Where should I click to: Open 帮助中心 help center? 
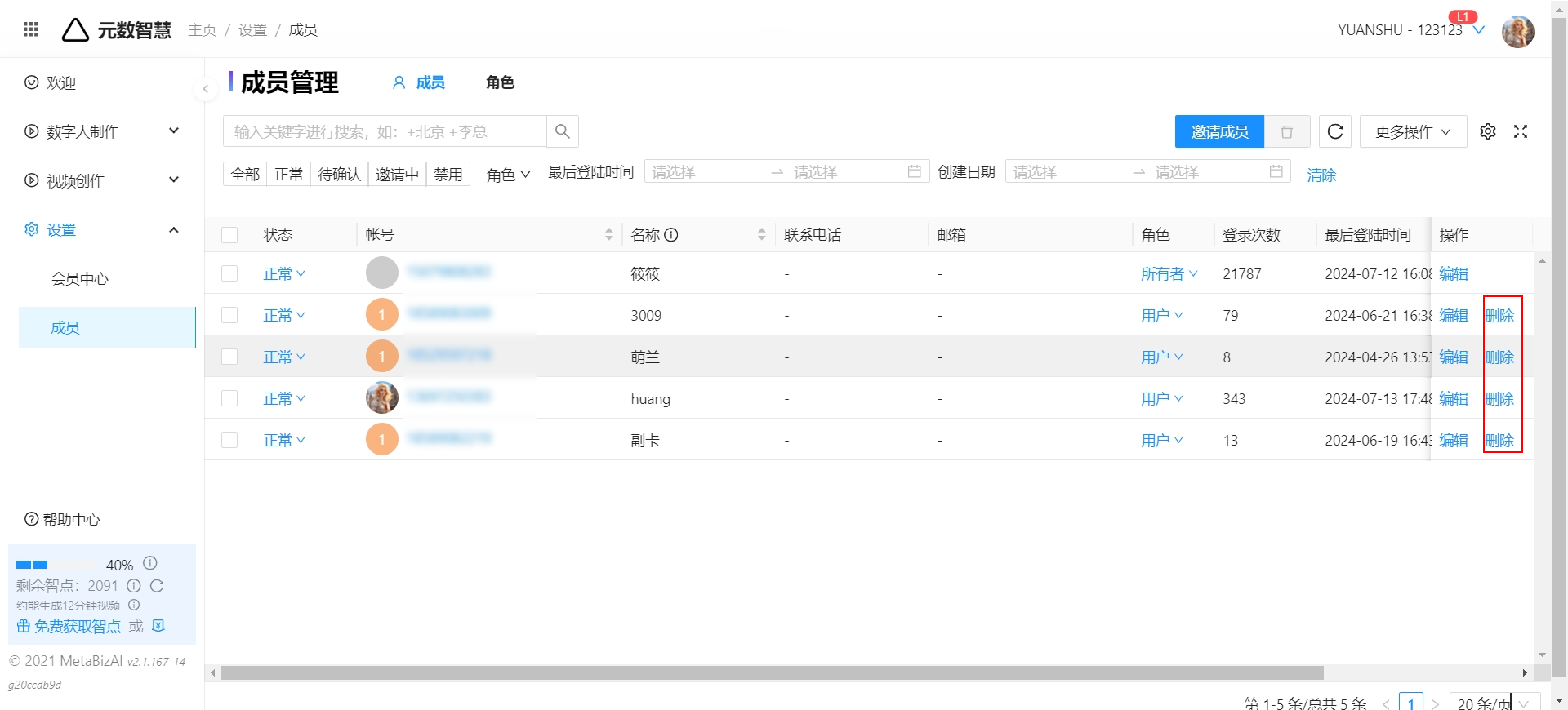coord(63,519)
